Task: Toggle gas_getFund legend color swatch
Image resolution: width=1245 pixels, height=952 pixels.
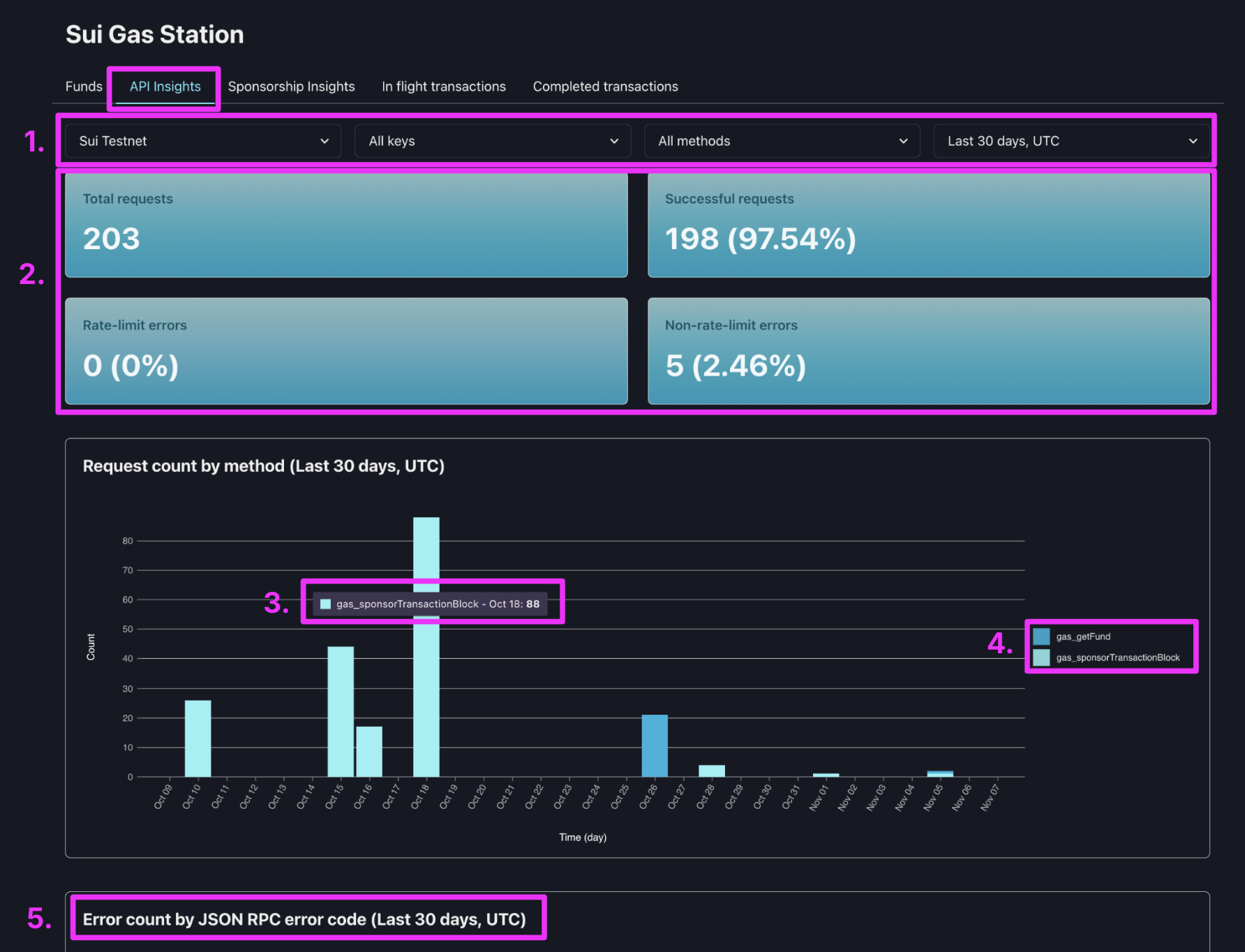Action: coord(1041,637)
